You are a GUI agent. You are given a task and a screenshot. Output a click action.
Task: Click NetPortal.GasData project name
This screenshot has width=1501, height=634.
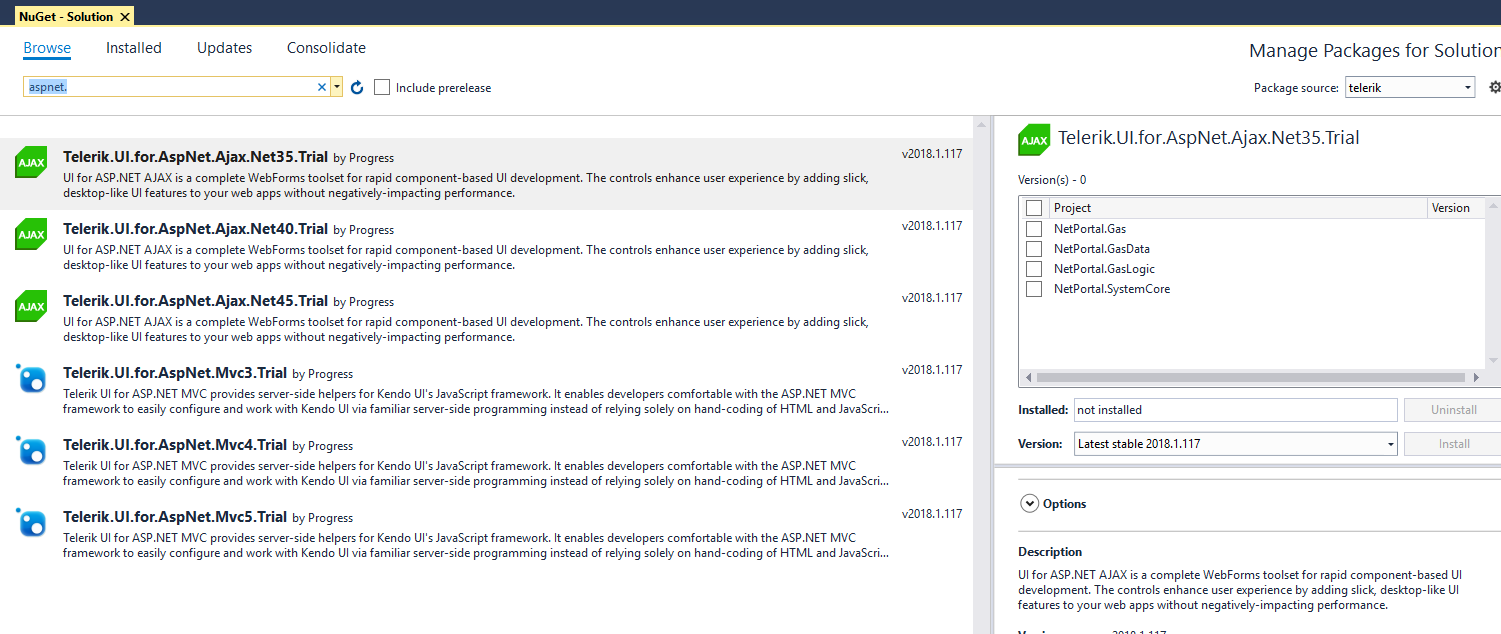tap(1101, 249)
